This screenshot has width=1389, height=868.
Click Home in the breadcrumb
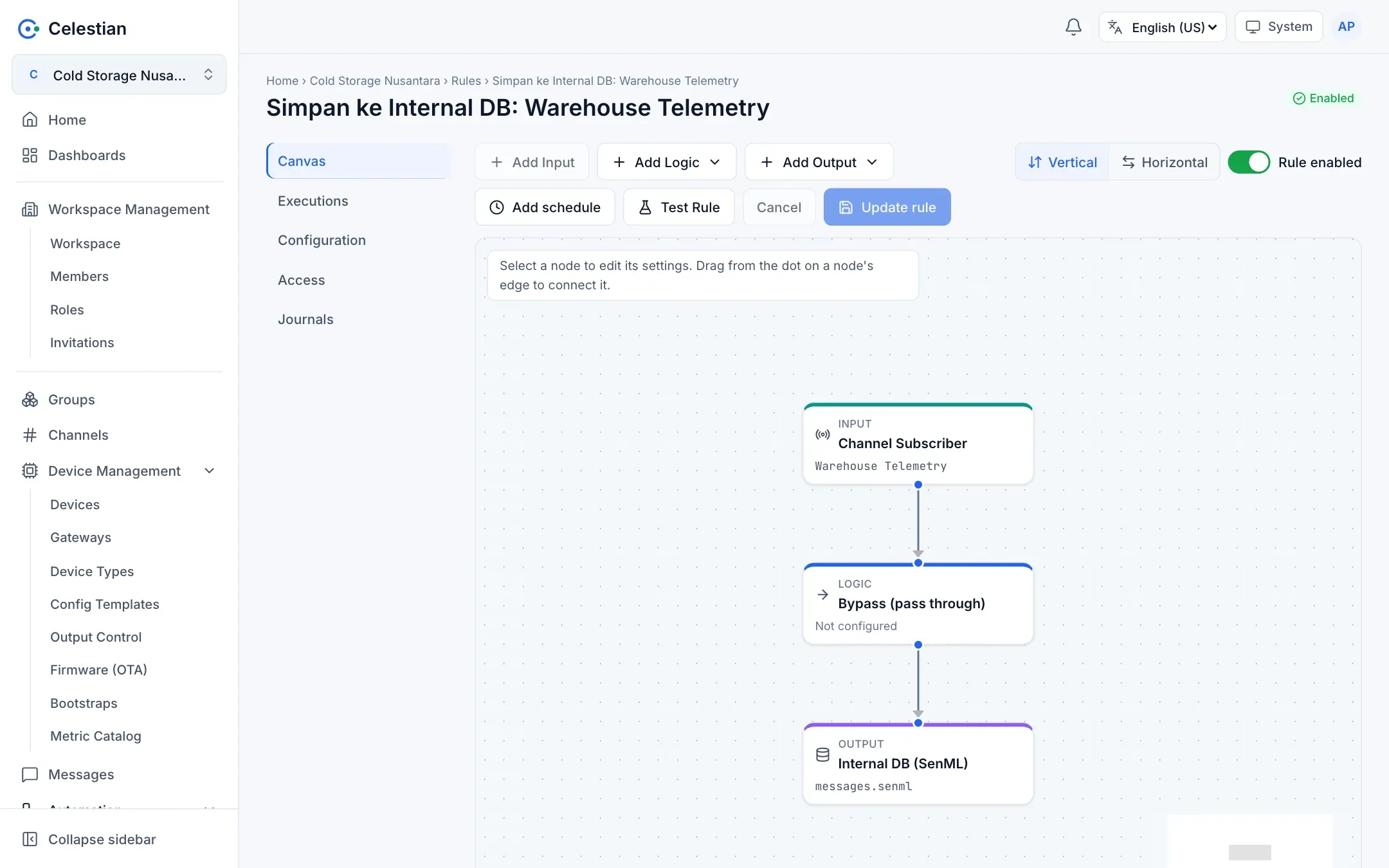pyautogui.click(x=282, y=81)
